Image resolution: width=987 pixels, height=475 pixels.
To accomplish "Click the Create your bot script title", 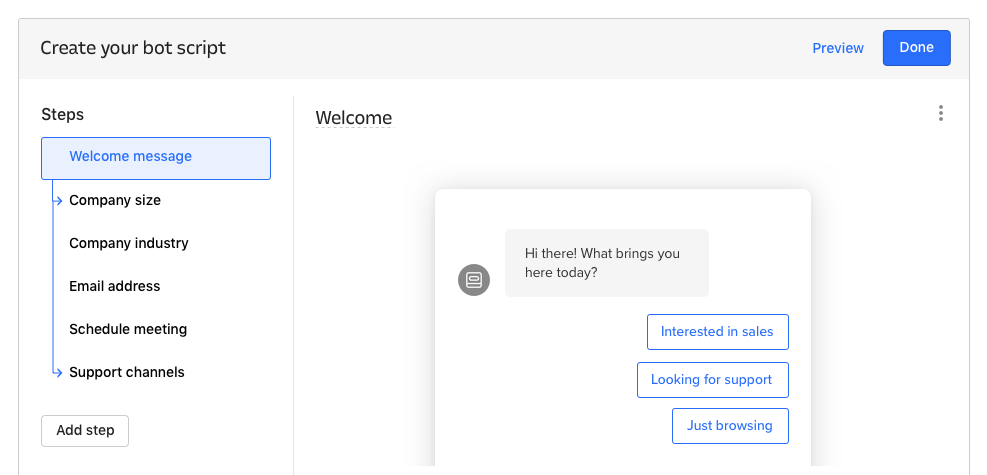I will 133,48.
